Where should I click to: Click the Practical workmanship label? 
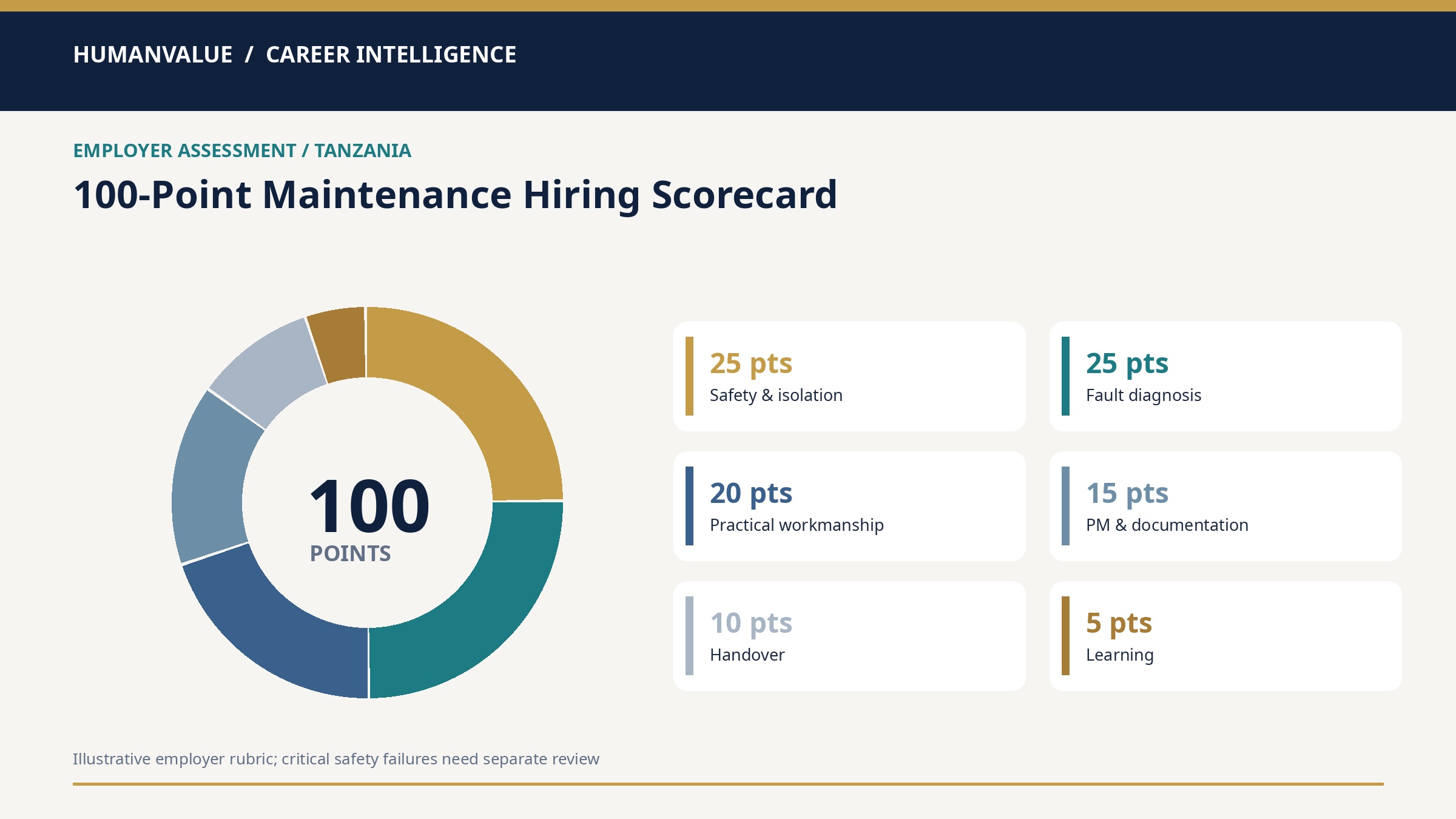point(797,525)
